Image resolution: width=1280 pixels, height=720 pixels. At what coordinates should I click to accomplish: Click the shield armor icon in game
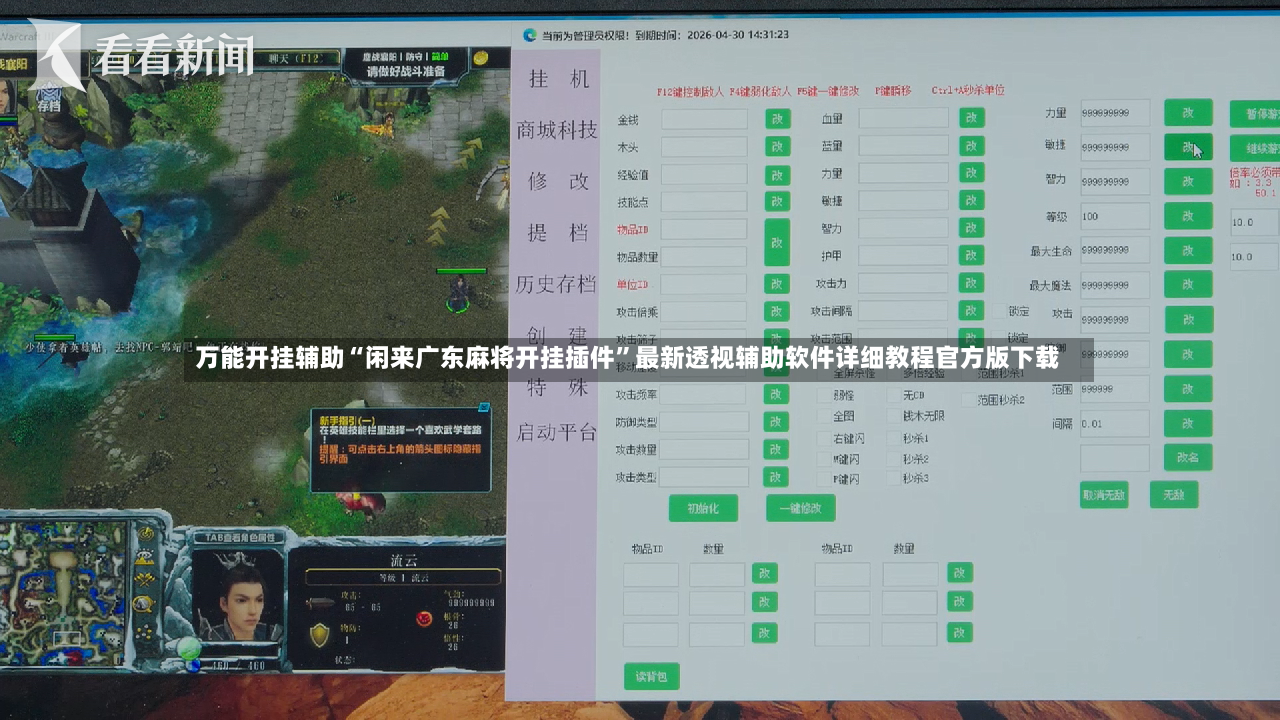[320, 634]
